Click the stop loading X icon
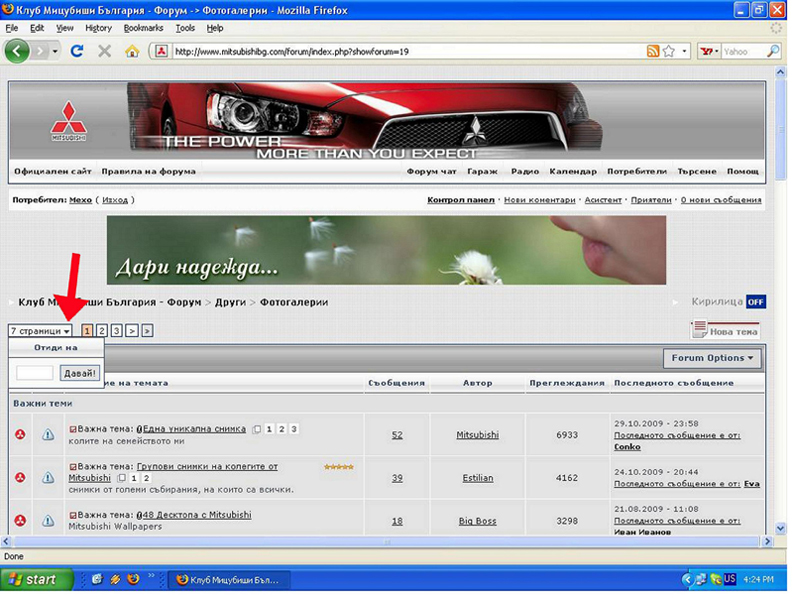The height and width of the screenshot is (600, 793). coord(105,51)
